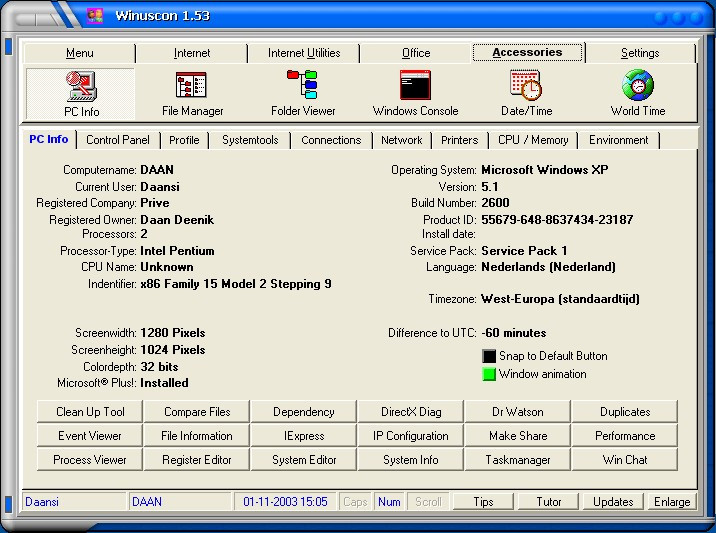Switch to Internet Utilities tab

point(304,53)
